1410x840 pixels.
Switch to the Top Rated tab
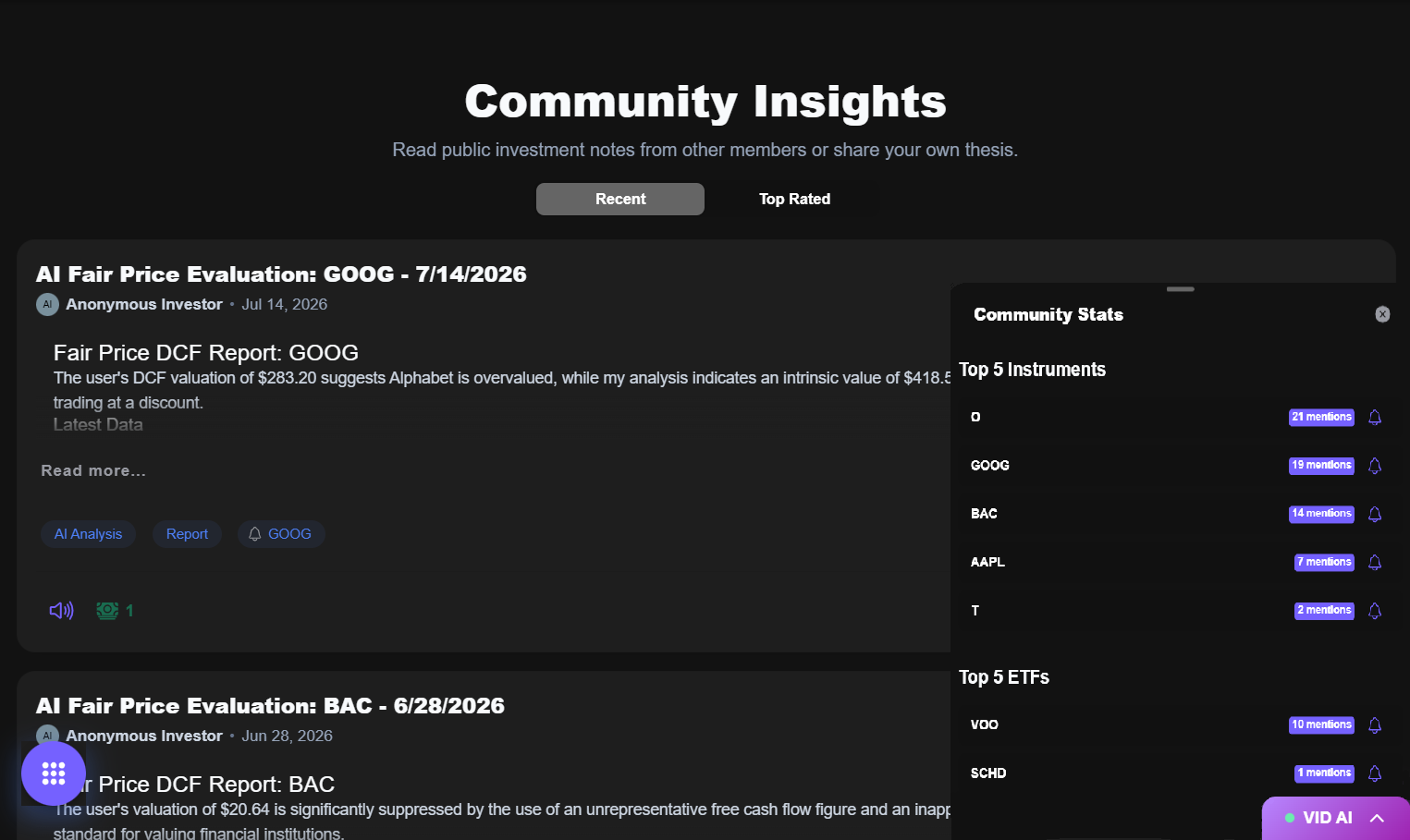tap(794, 199)
